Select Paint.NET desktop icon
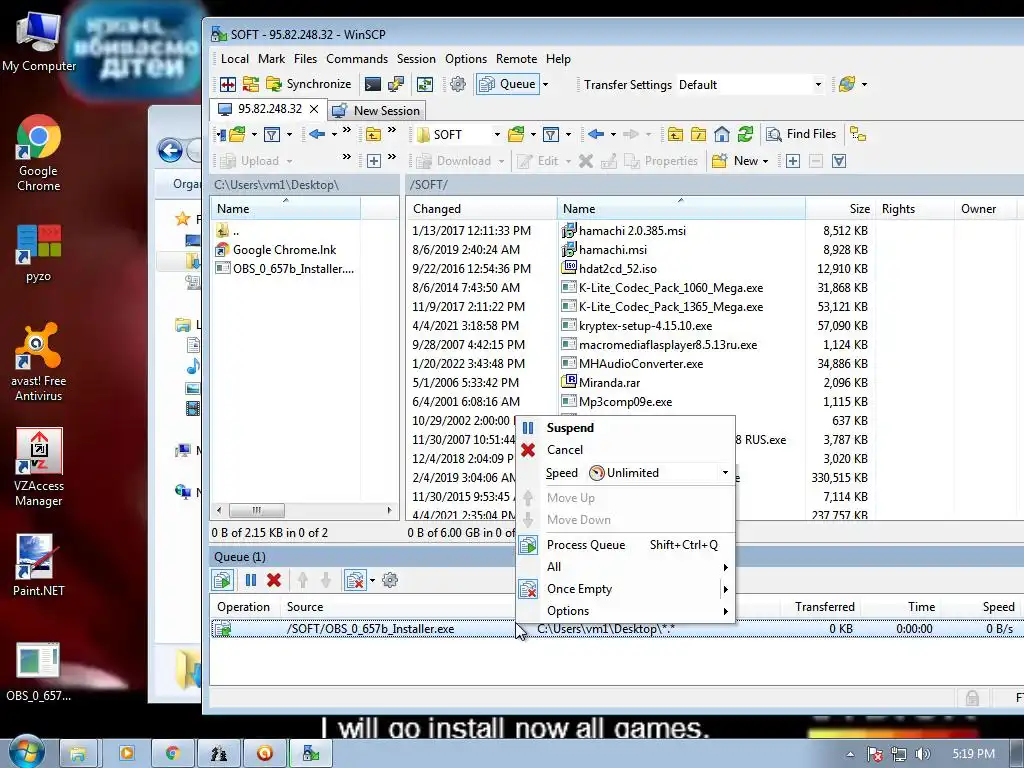Viewport: 1024px width, 768px height. tap(39, 566)
